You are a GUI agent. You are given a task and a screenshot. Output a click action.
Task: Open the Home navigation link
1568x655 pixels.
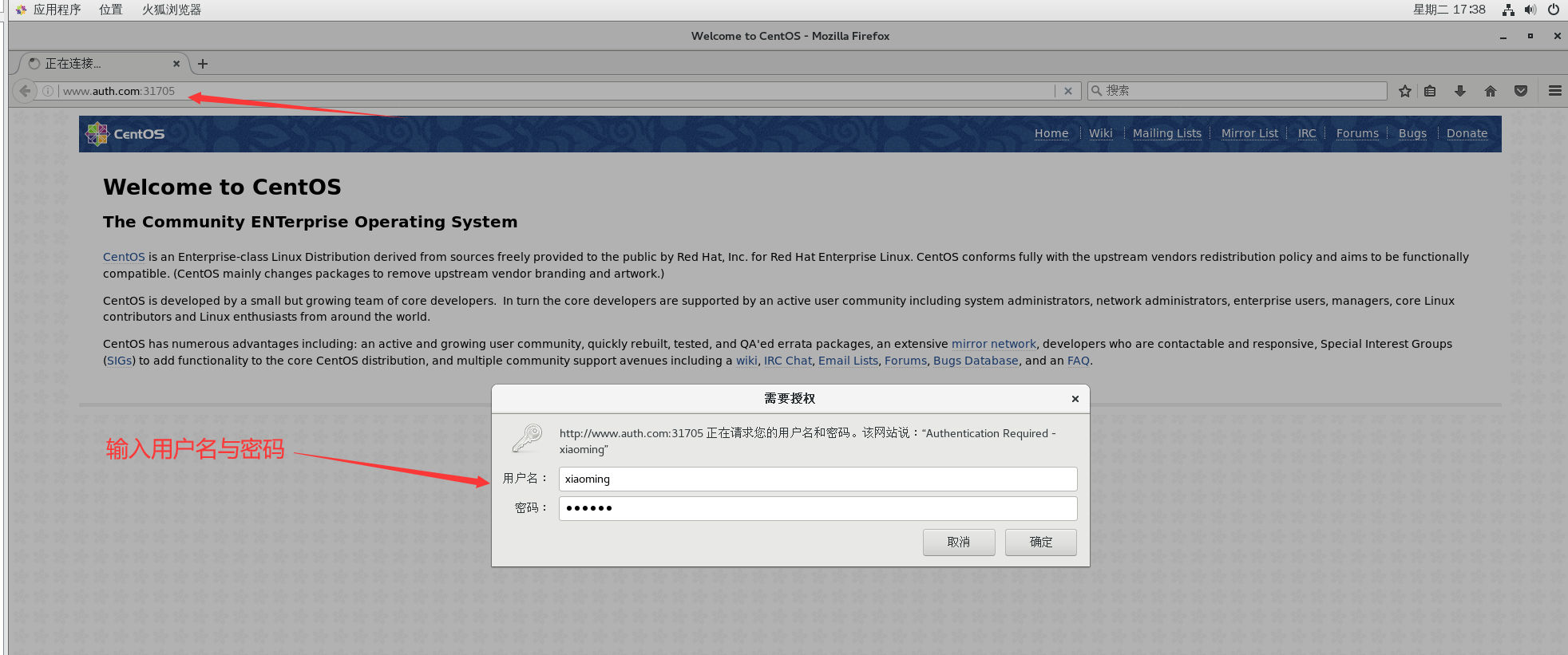[1051, 133]
